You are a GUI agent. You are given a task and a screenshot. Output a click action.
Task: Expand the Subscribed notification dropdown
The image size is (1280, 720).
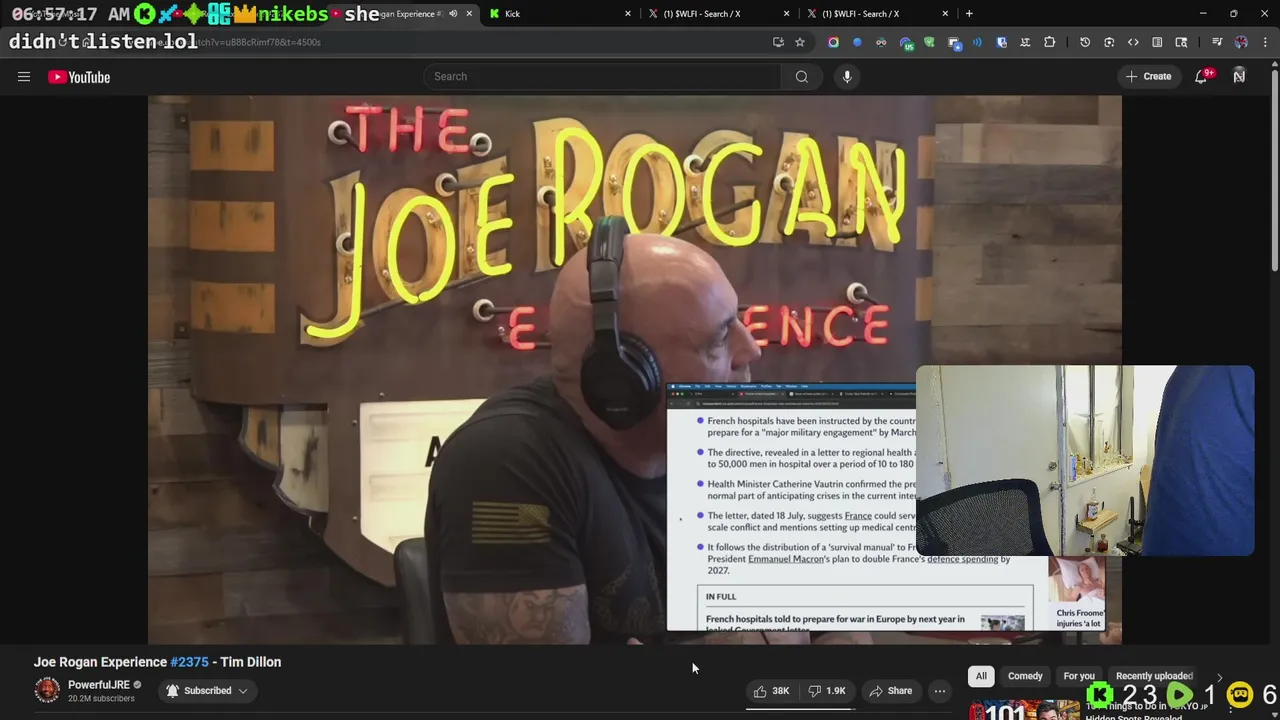point(207,690)
